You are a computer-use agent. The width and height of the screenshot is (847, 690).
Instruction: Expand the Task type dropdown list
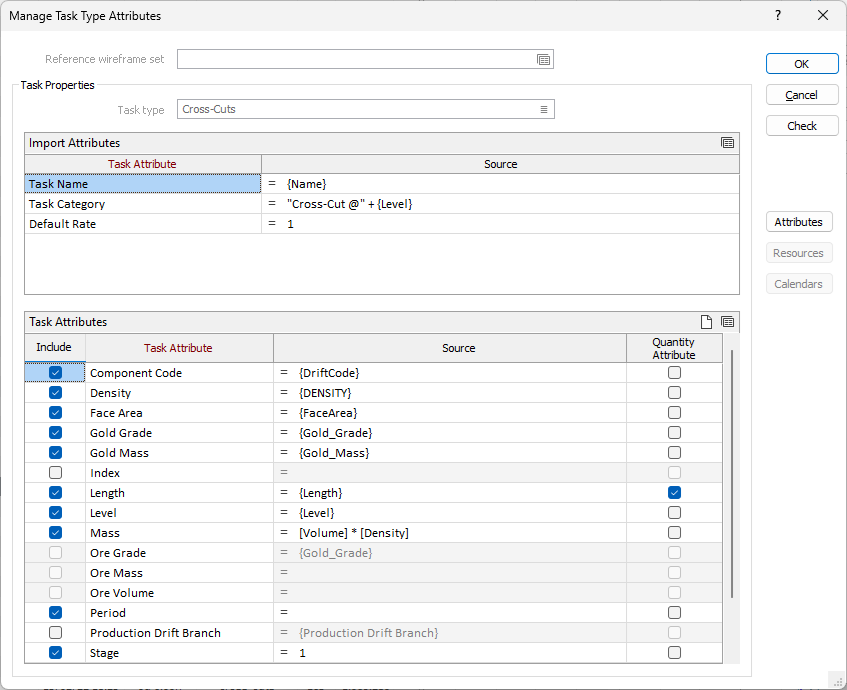pyautogui.click(x=544, y=110)
